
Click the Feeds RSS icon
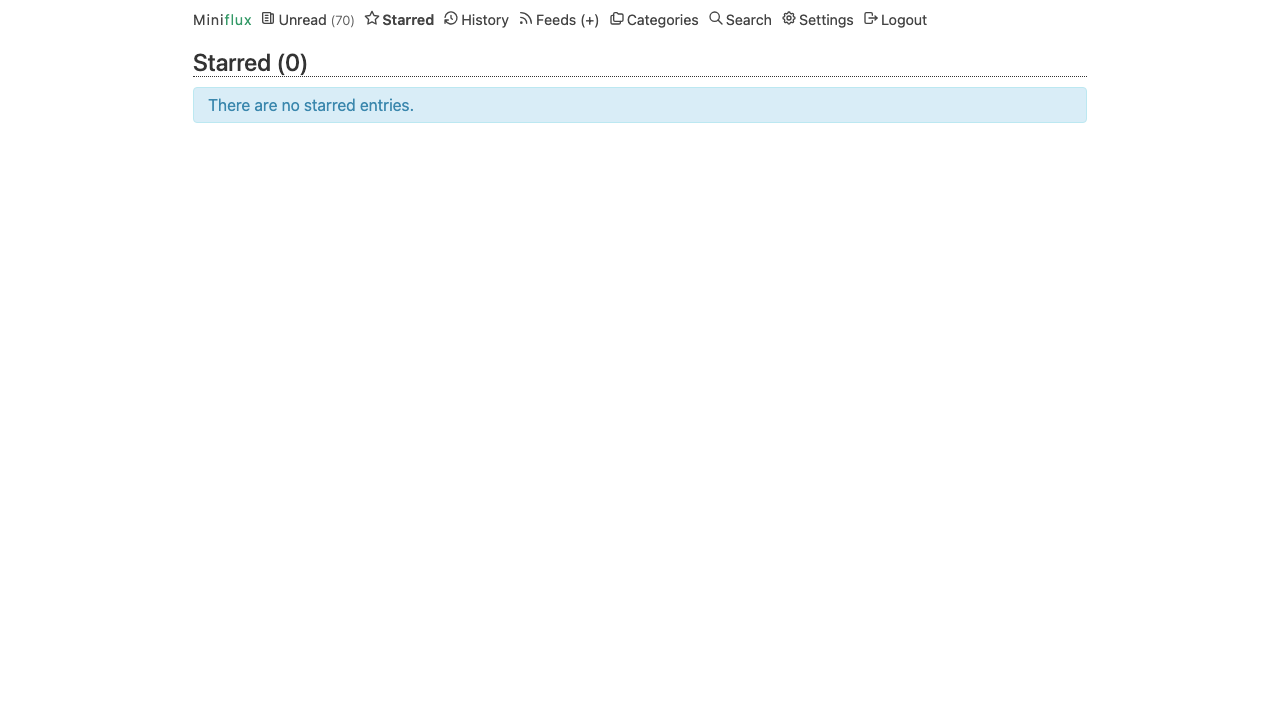tap(526, 18)
